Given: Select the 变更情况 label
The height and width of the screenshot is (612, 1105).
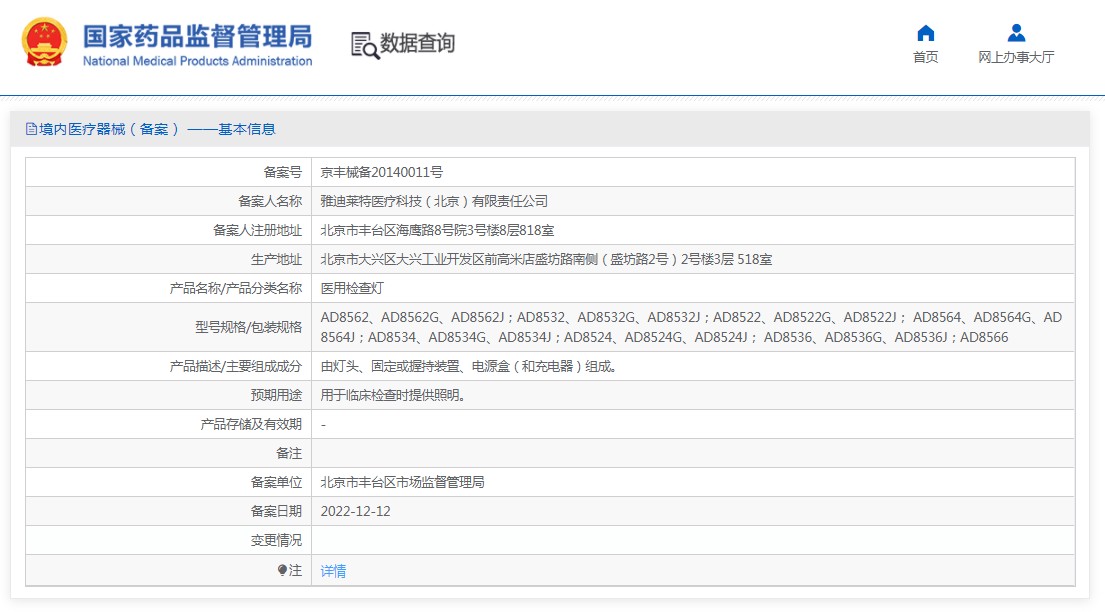Looking at the screenshot, I should click(276, 540).
